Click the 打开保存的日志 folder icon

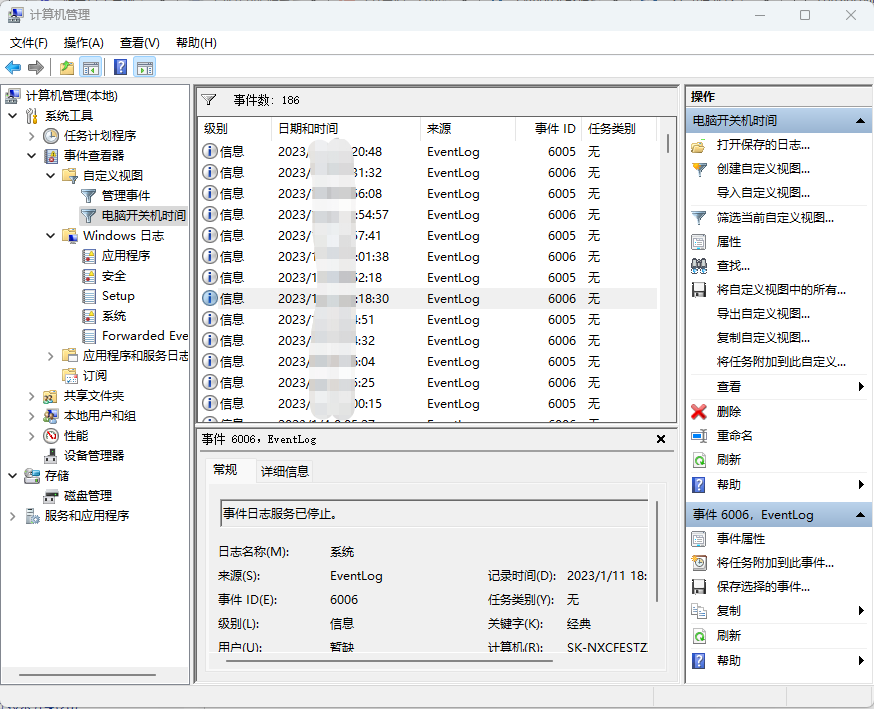click(x=699, y=145)
